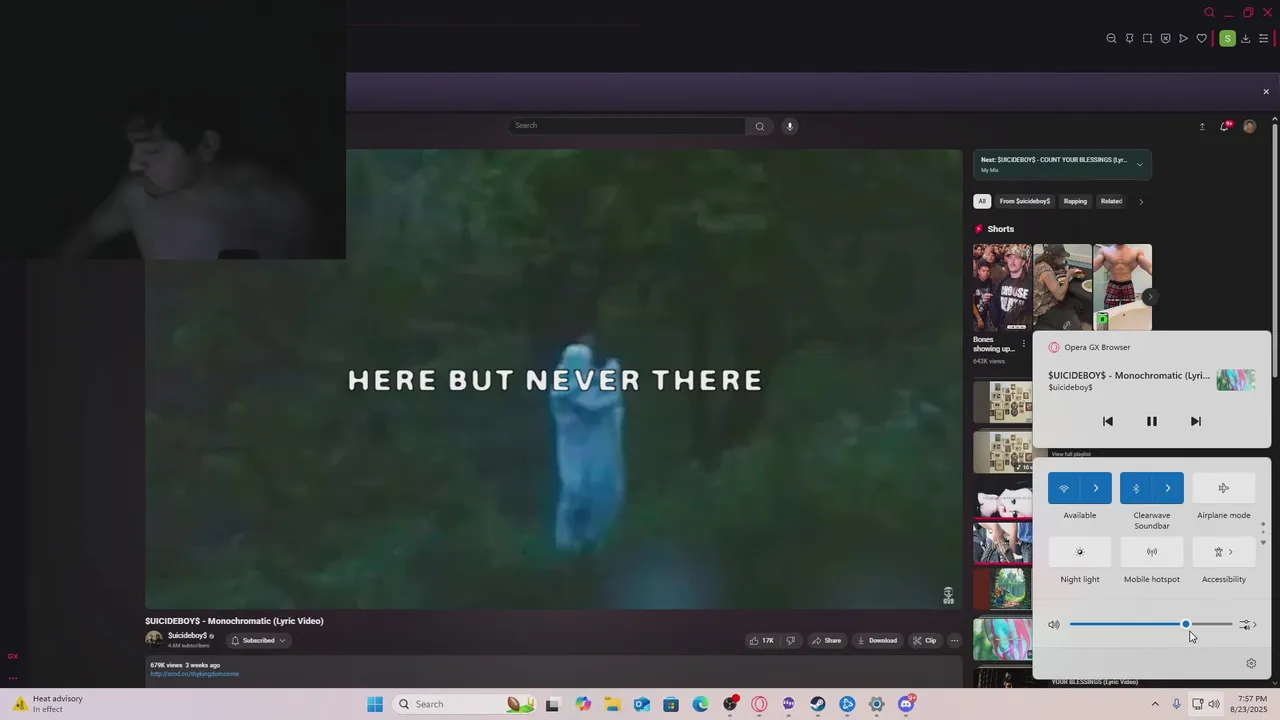Click the Opera GX zoom out magnifier icon
This screenshot has height=720, width=1280.
[x=1111, y=39]
